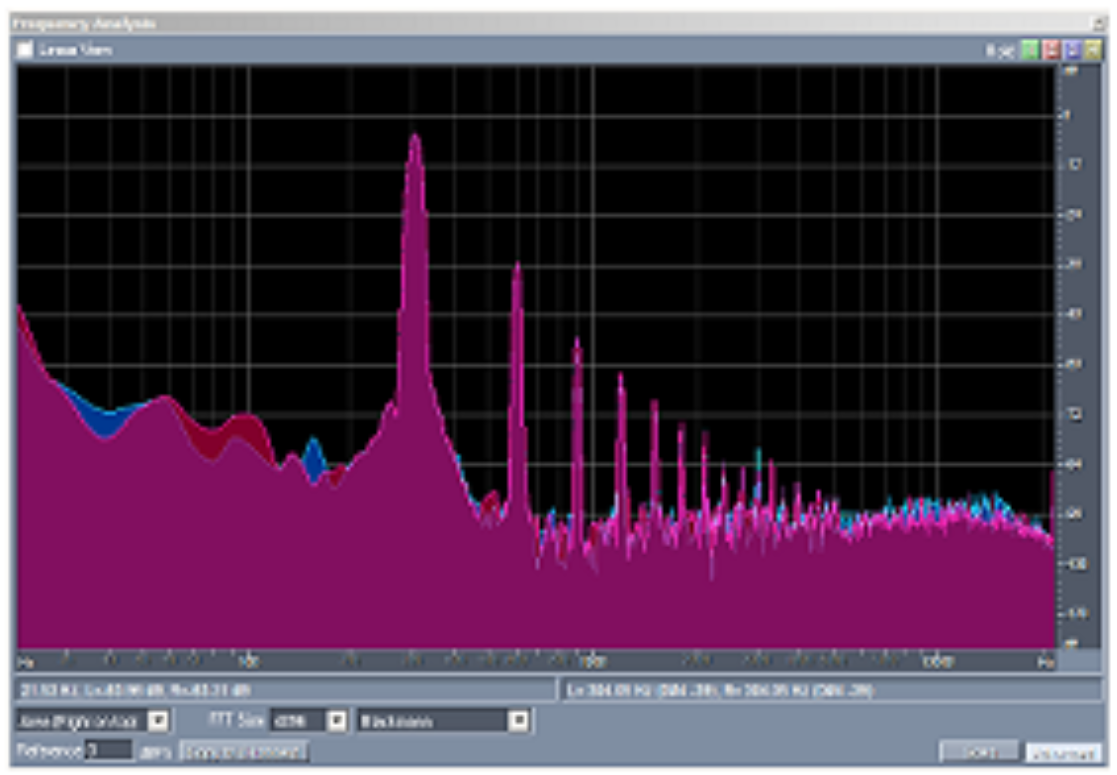Click the red Hold button
Viewport: 1117px width, 775px height.
(1050, 50)
